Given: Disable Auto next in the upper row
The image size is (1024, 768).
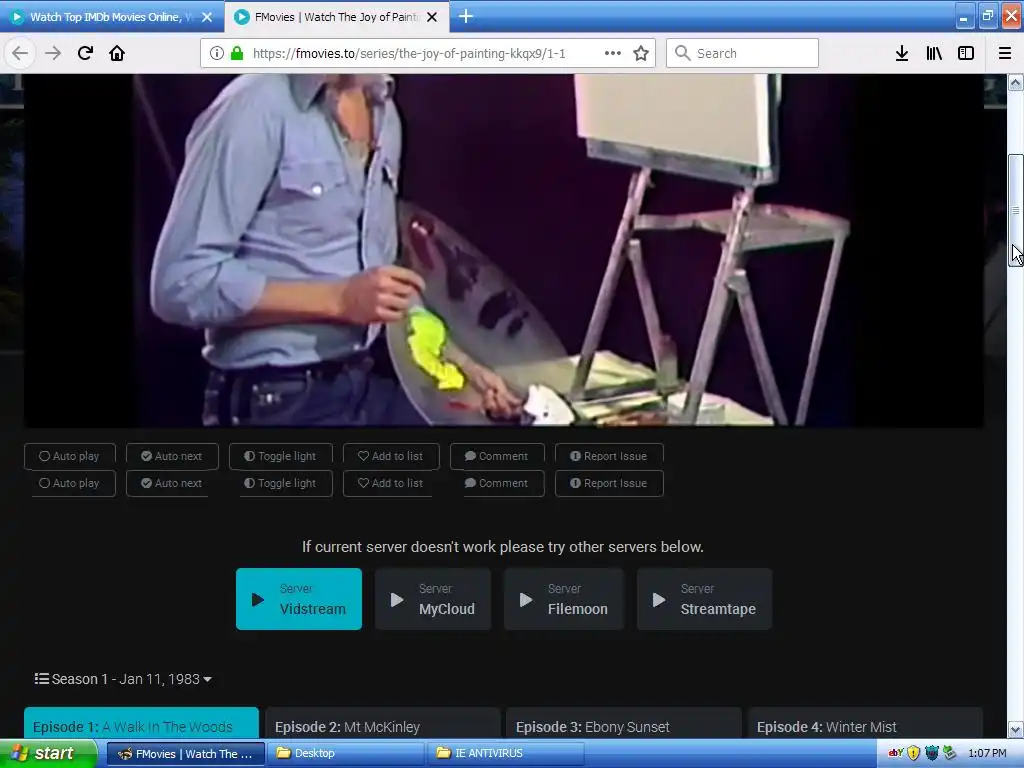Looking at the screenshot, I should pyautogui.click(x=172, y=456).
